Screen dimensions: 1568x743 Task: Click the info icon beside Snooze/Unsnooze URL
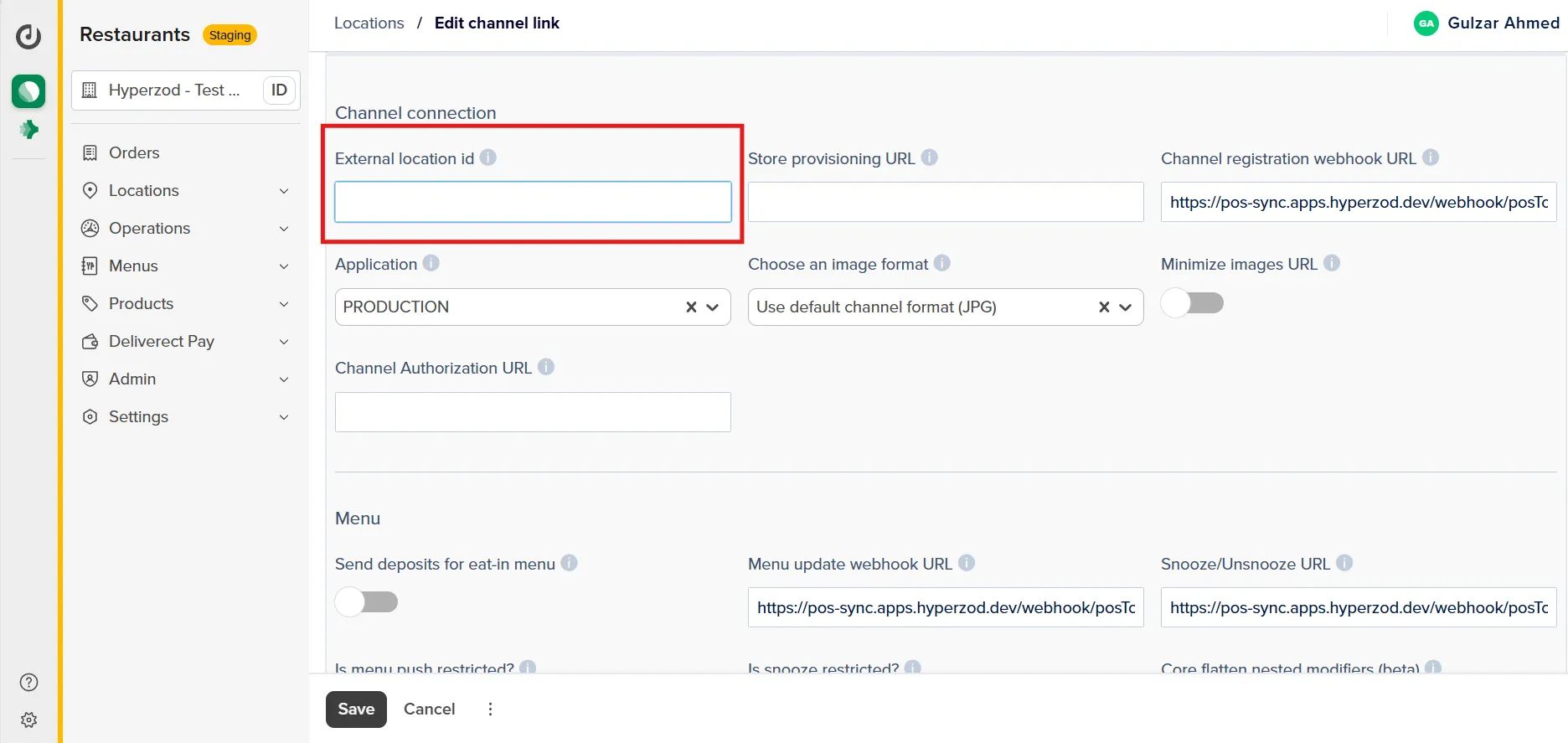point(1344,563)
